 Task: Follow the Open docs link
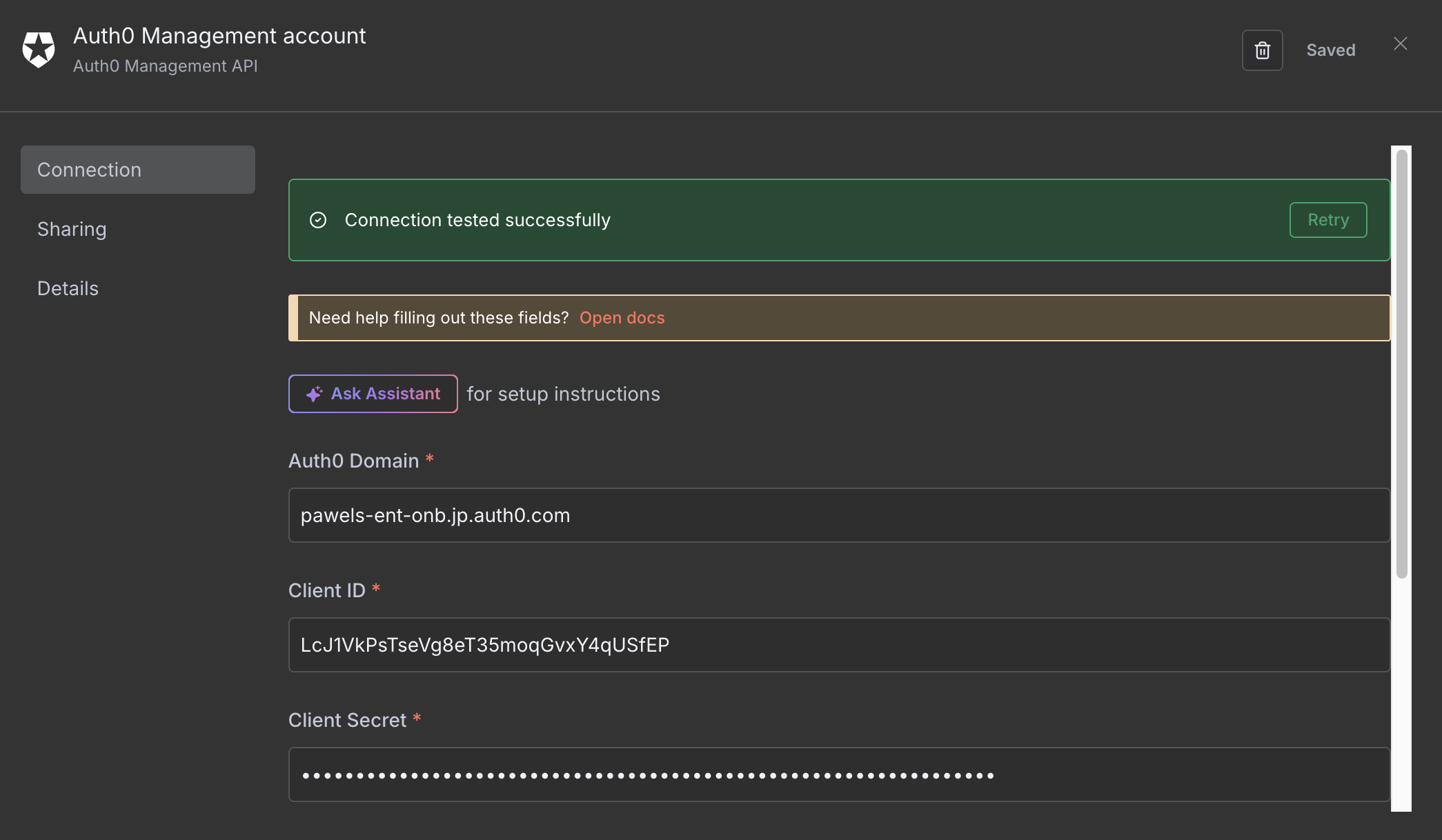pyautogui.click(x=622, y=318)
